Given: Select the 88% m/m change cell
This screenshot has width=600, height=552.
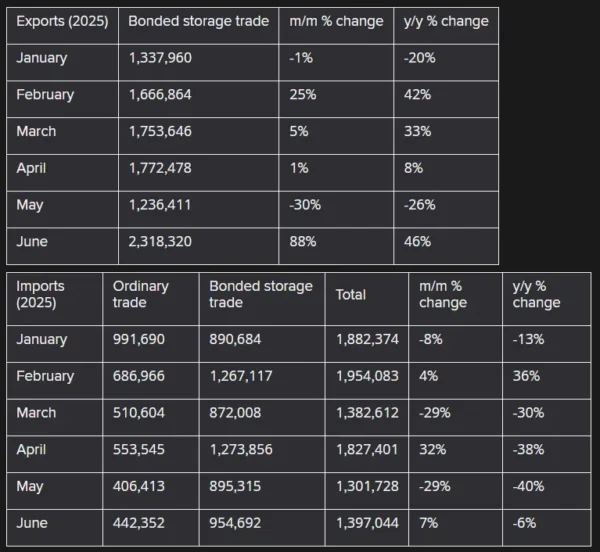Looking at the screenshot, I should pos(302,241).
